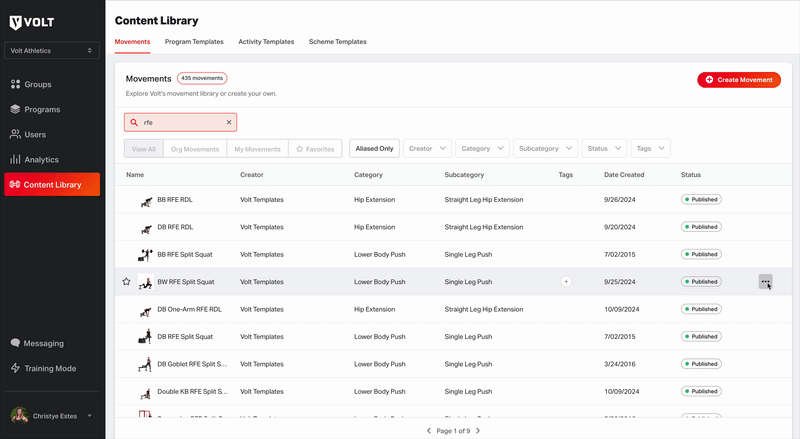Add a tag to BW RFE Split Squat
Viewport: 800px width, 439px height.
566,281
